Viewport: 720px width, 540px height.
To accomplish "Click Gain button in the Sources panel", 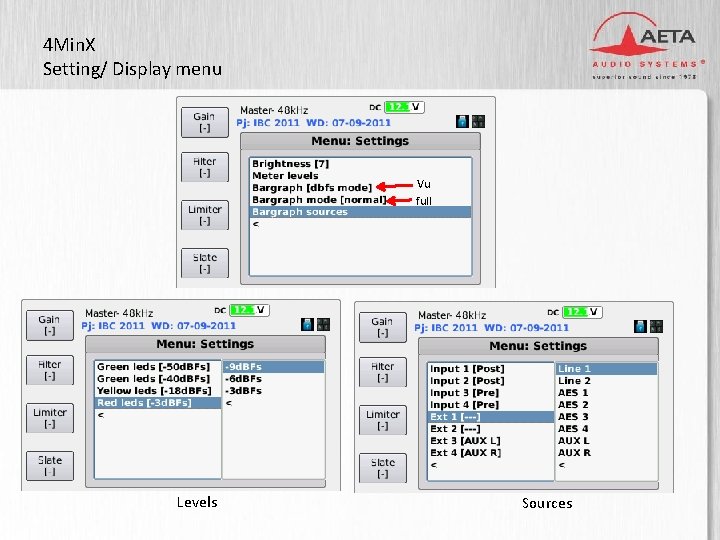I will [x=382, y=327].
